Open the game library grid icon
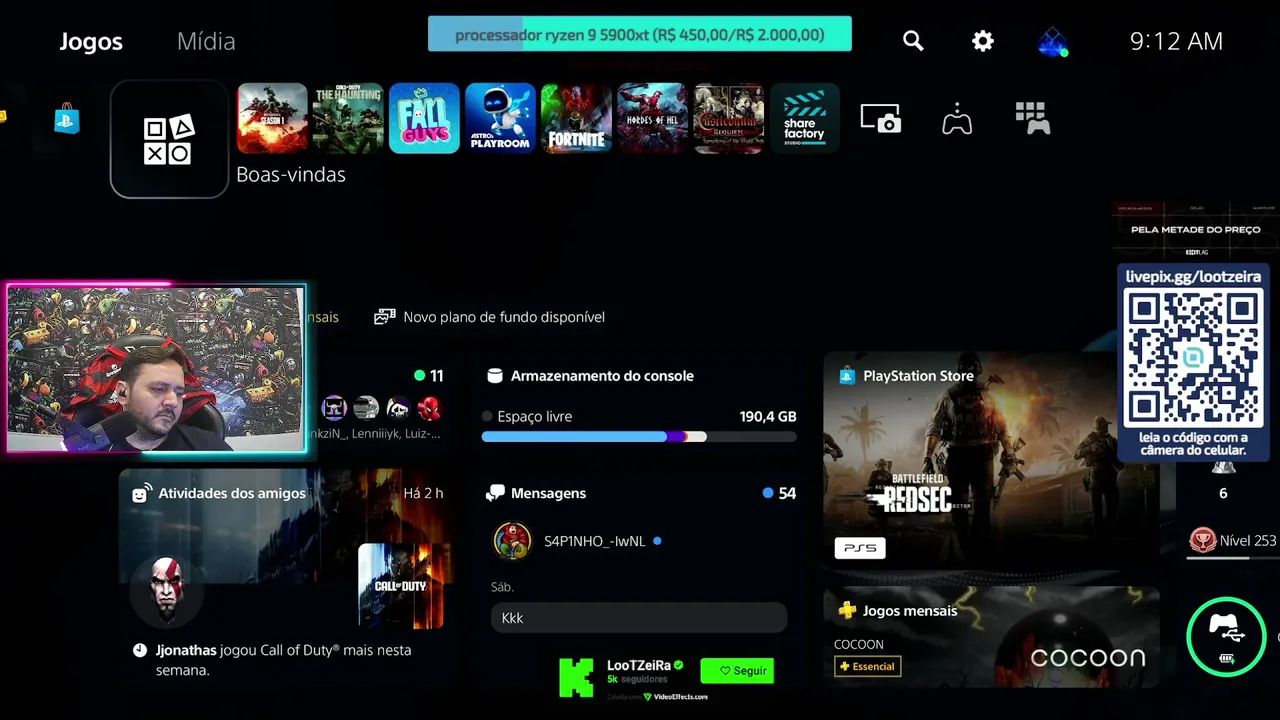The width and height of the screenshot is (1280, 720). (1032, 118)
